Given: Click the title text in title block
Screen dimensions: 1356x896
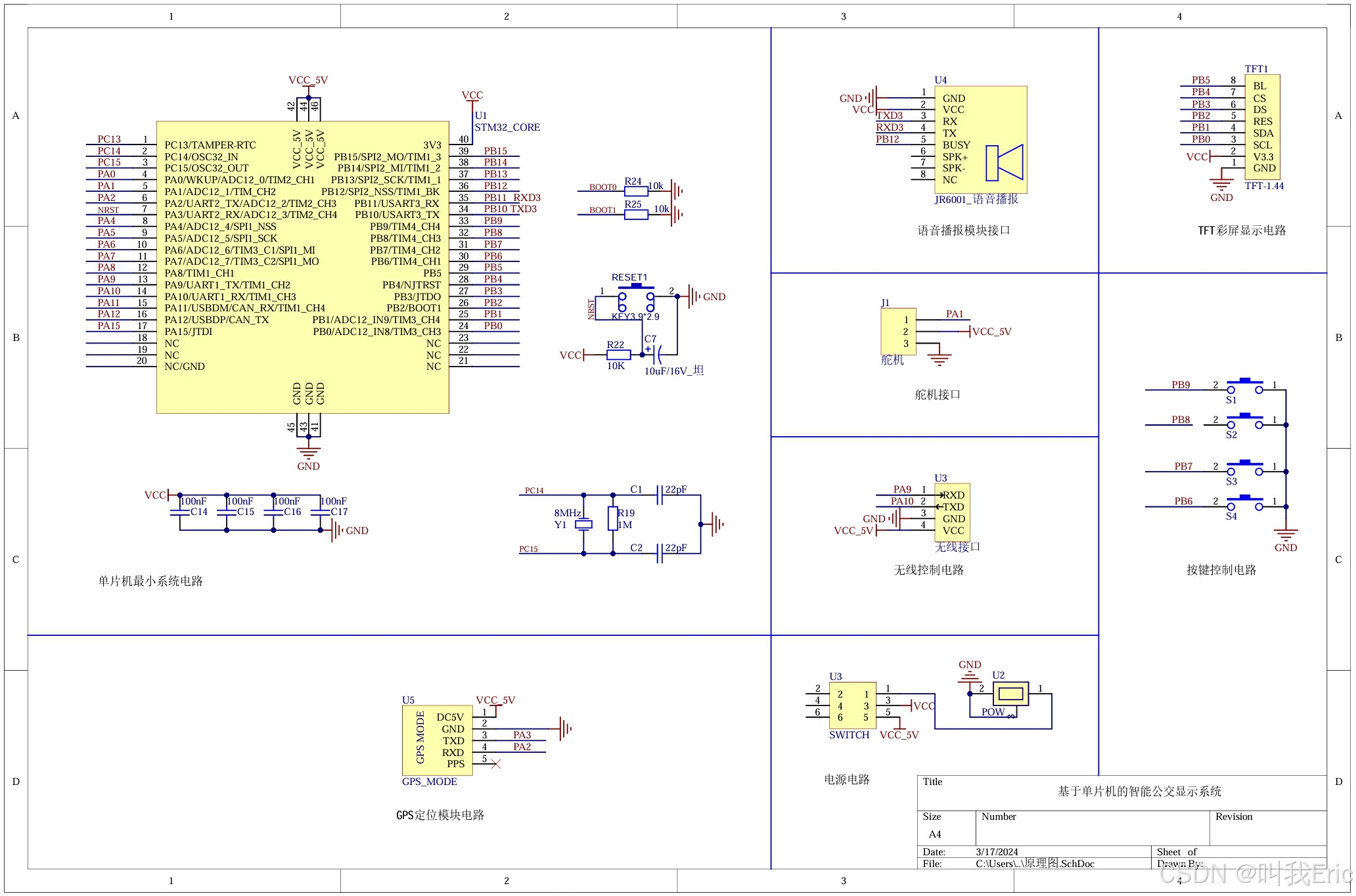Looking at the screenshot, I should point(1139,792).
